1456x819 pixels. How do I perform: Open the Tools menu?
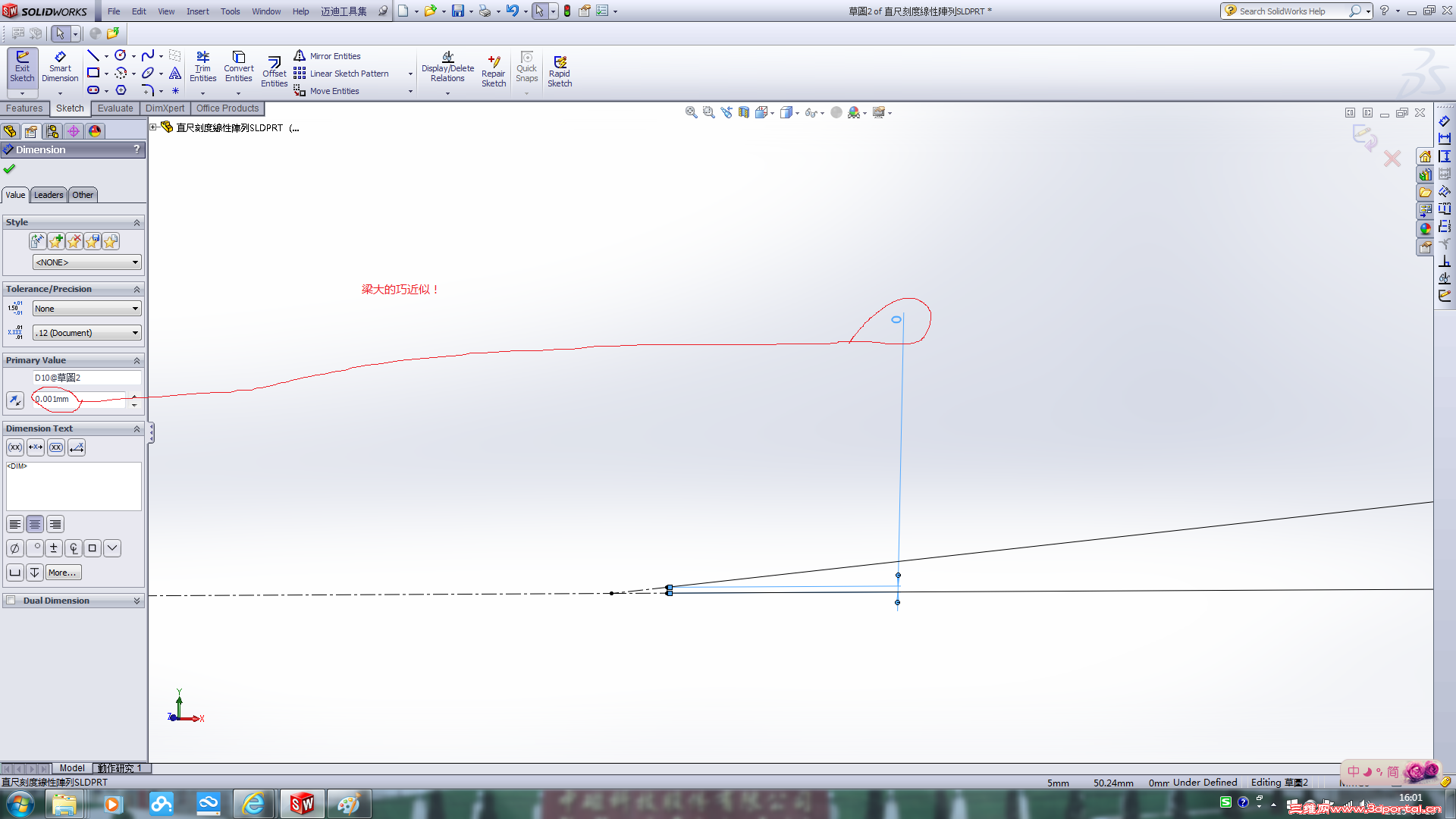(x=231, y=11)
